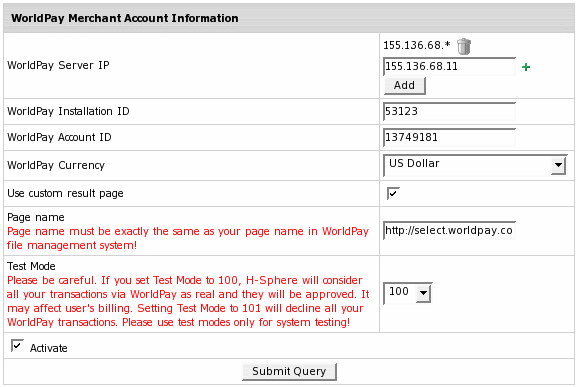Click the WorldPay Server IP label
The width and height of the screenshot is (576, 387).
pyautogui.click(x=58, y=65)
